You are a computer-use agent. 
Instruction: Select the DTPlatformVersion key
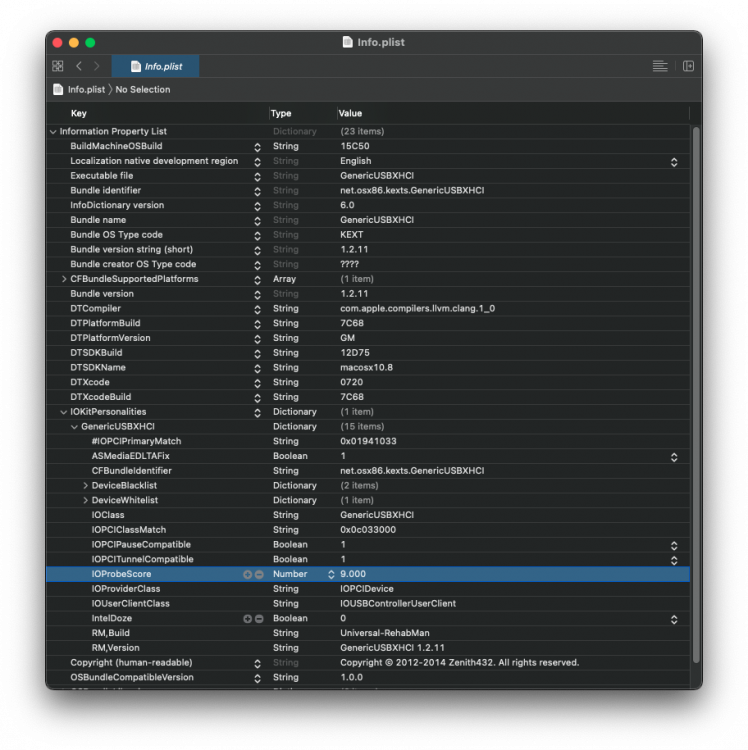coord(110,338)
